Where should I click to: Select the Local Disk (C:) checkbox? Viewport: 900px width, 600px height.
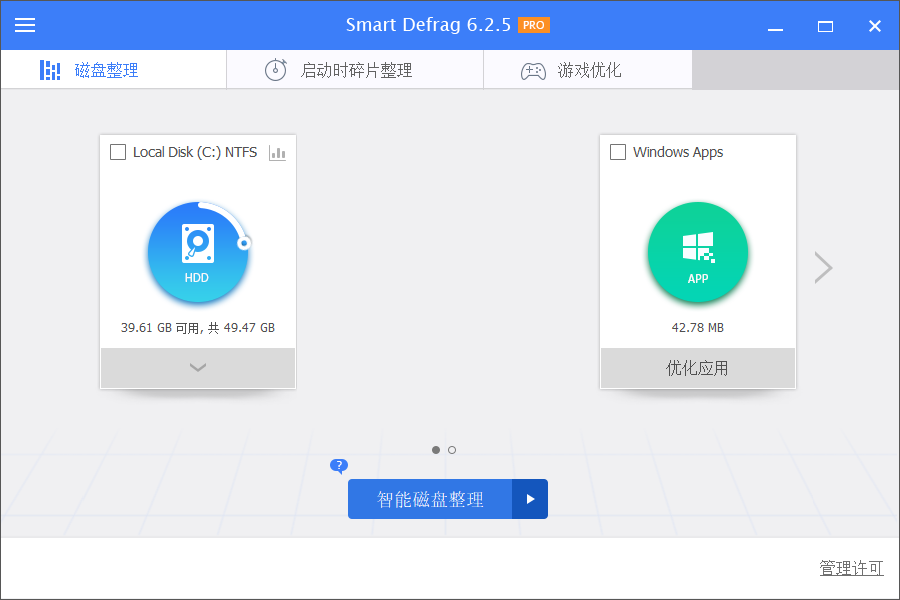[x=118, y=151]
